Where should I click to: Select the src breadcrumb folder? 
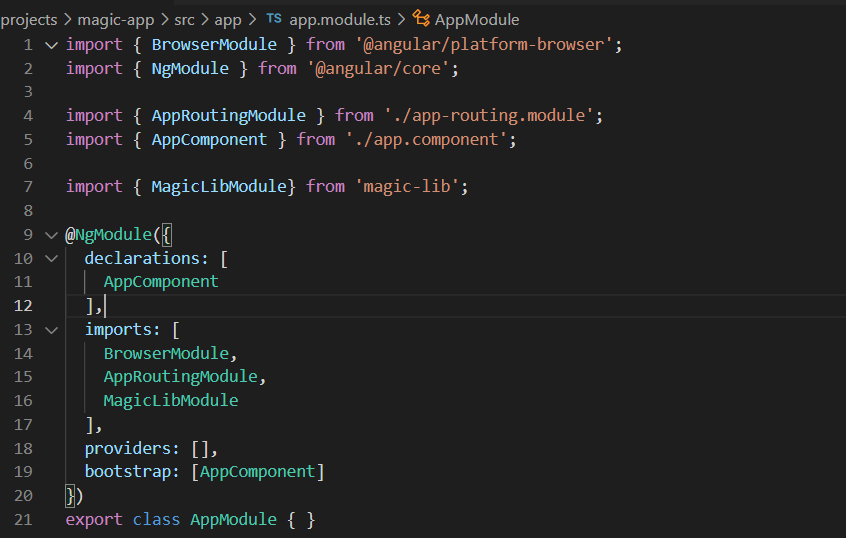[184, 20]
